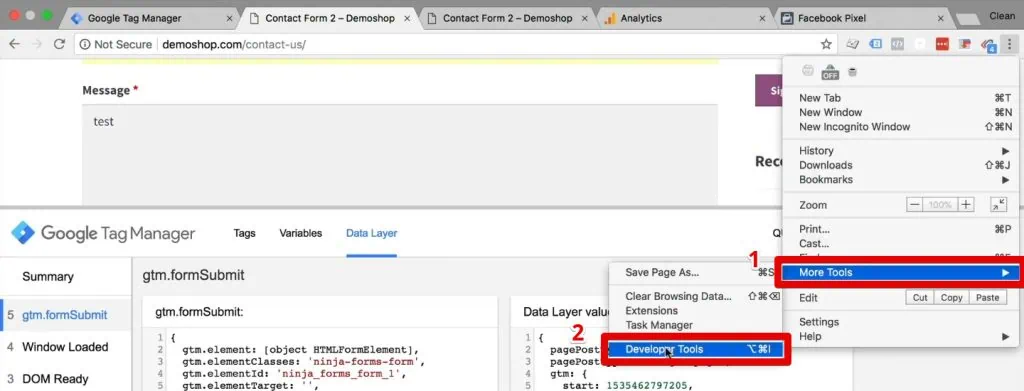Image resolution: width=1024 pixels, height=391 pixels.
Task: Click the gray code brackets extension icon
Action: tap(898, 44)
